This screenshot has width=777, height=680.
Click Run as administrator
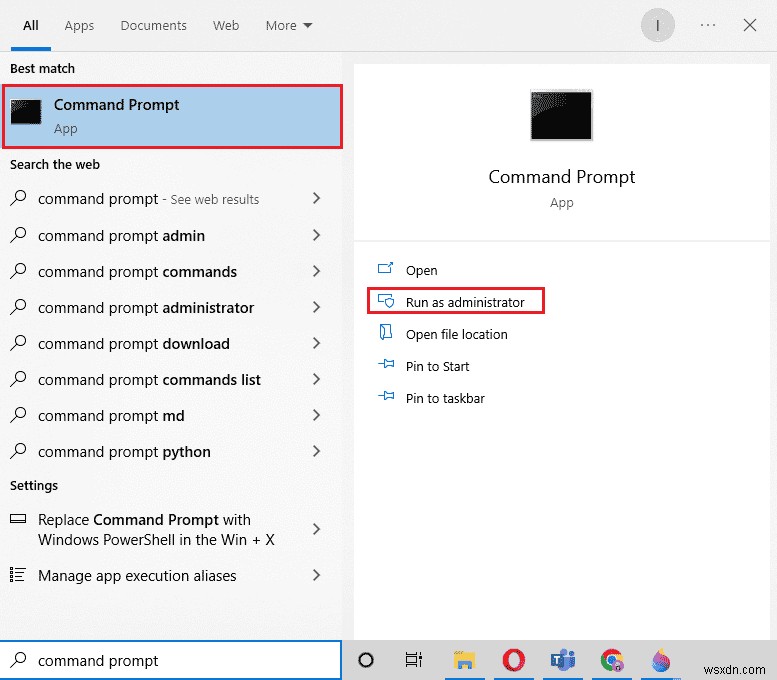465,302
